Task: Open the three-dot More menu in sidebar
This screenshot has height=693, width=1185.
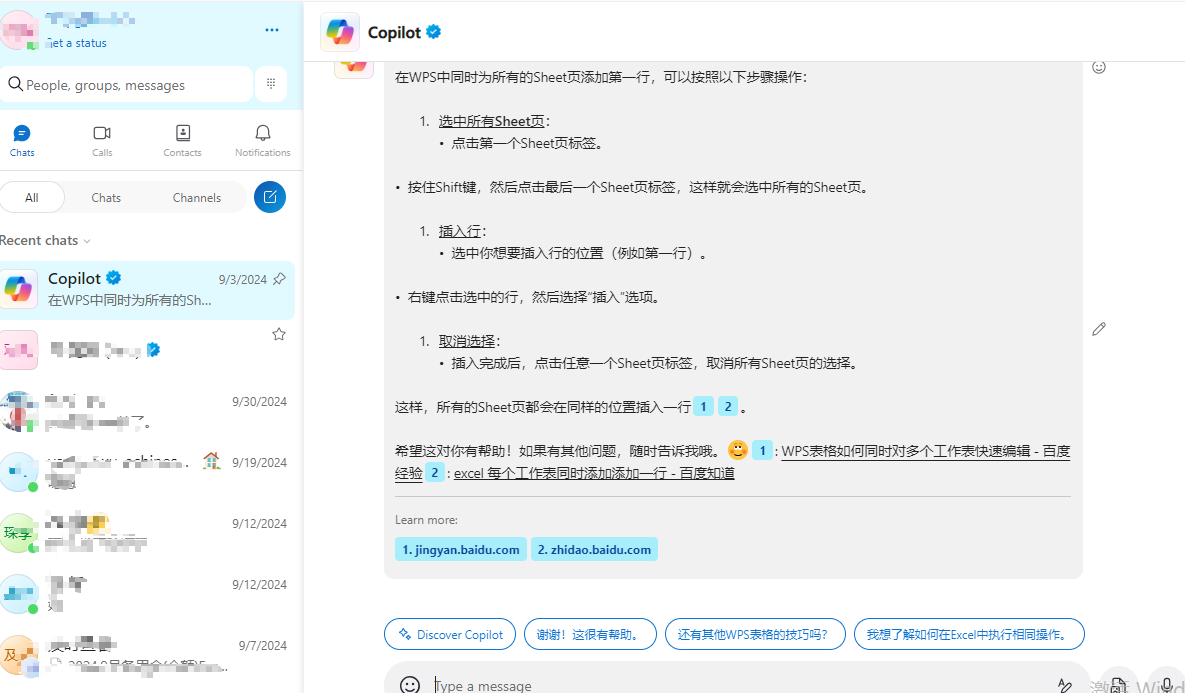Action: [272, 30]
